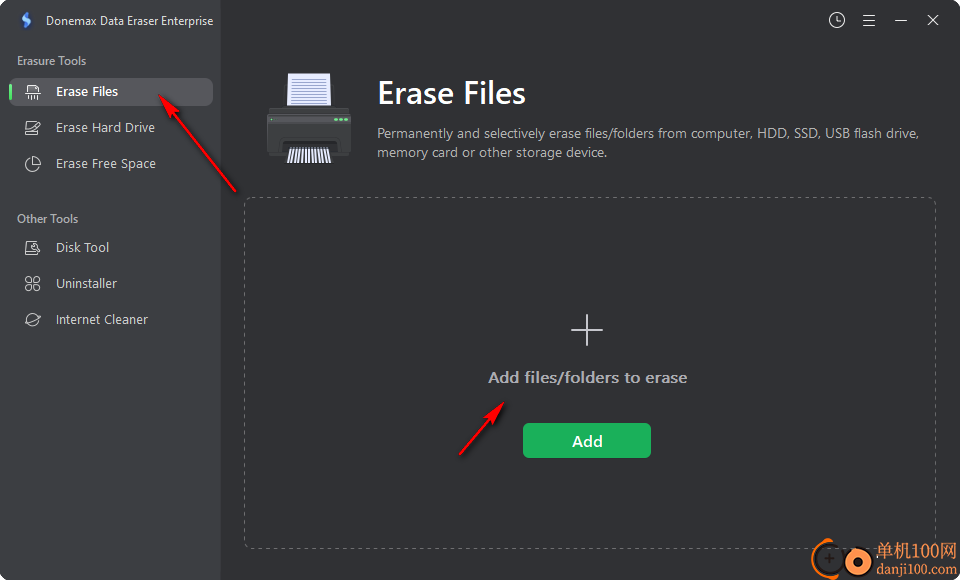Click the Disk Tool icon
Screen dimensions: 960x580
click(x=32, y=247)
